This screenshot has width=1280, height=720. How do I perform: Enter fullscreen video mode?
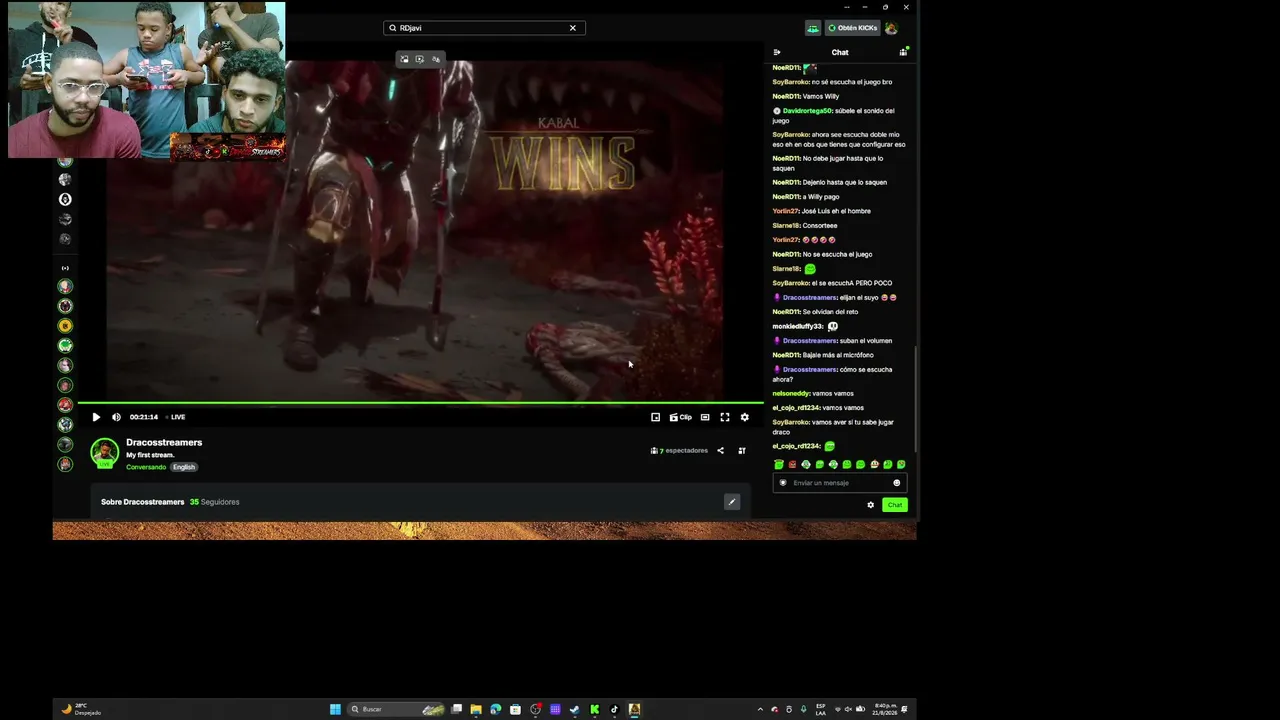pyautogui.click(x=725, y=417)
